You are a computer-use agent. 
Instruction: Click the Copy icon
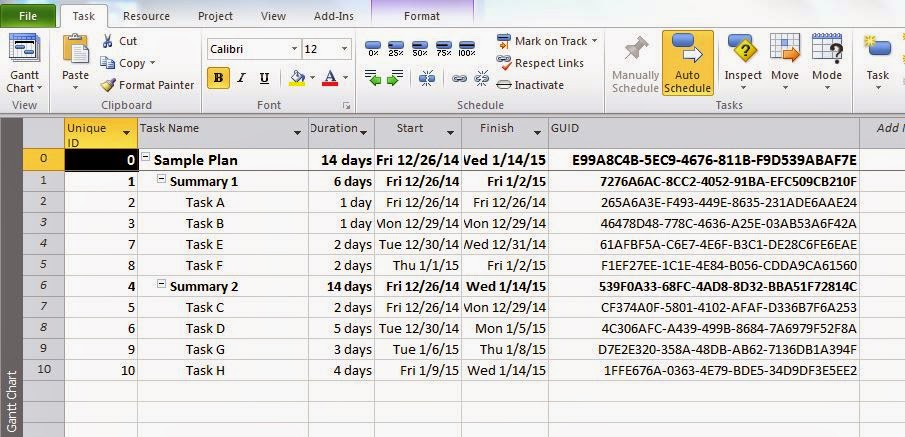point(107,62)
